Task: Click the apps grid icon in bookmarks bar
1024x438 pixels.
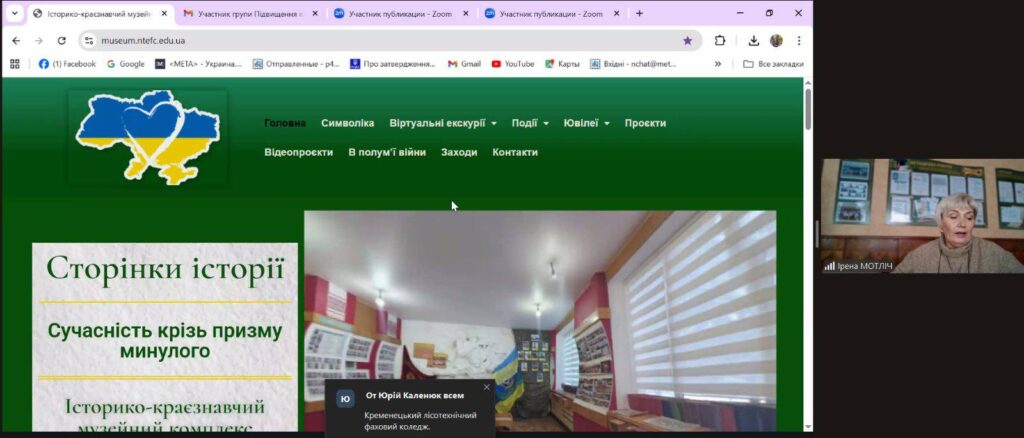Action: tap(14, 64)
